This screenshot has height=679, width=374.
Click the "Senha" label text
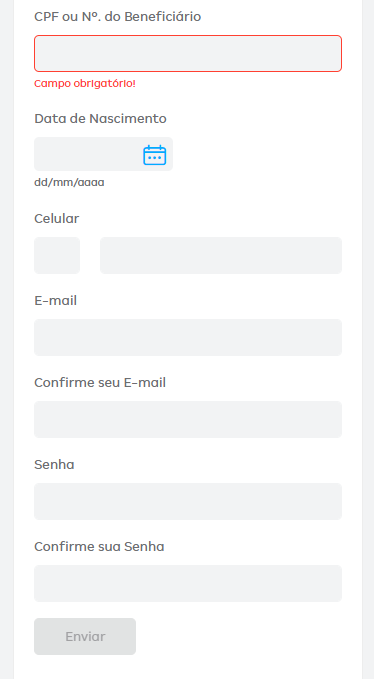click(54, 465)
